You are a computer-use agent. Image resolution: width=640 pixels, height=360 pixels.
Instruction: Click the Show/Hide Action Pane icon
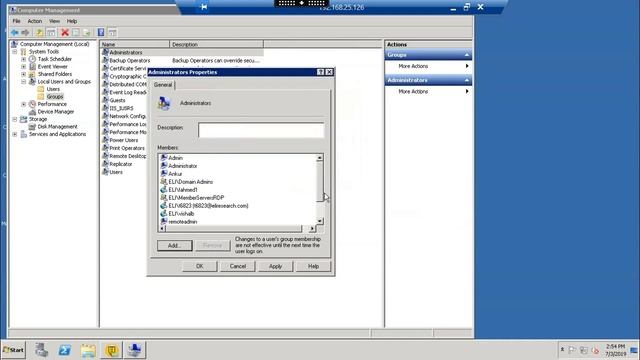[x=112, y=32]
